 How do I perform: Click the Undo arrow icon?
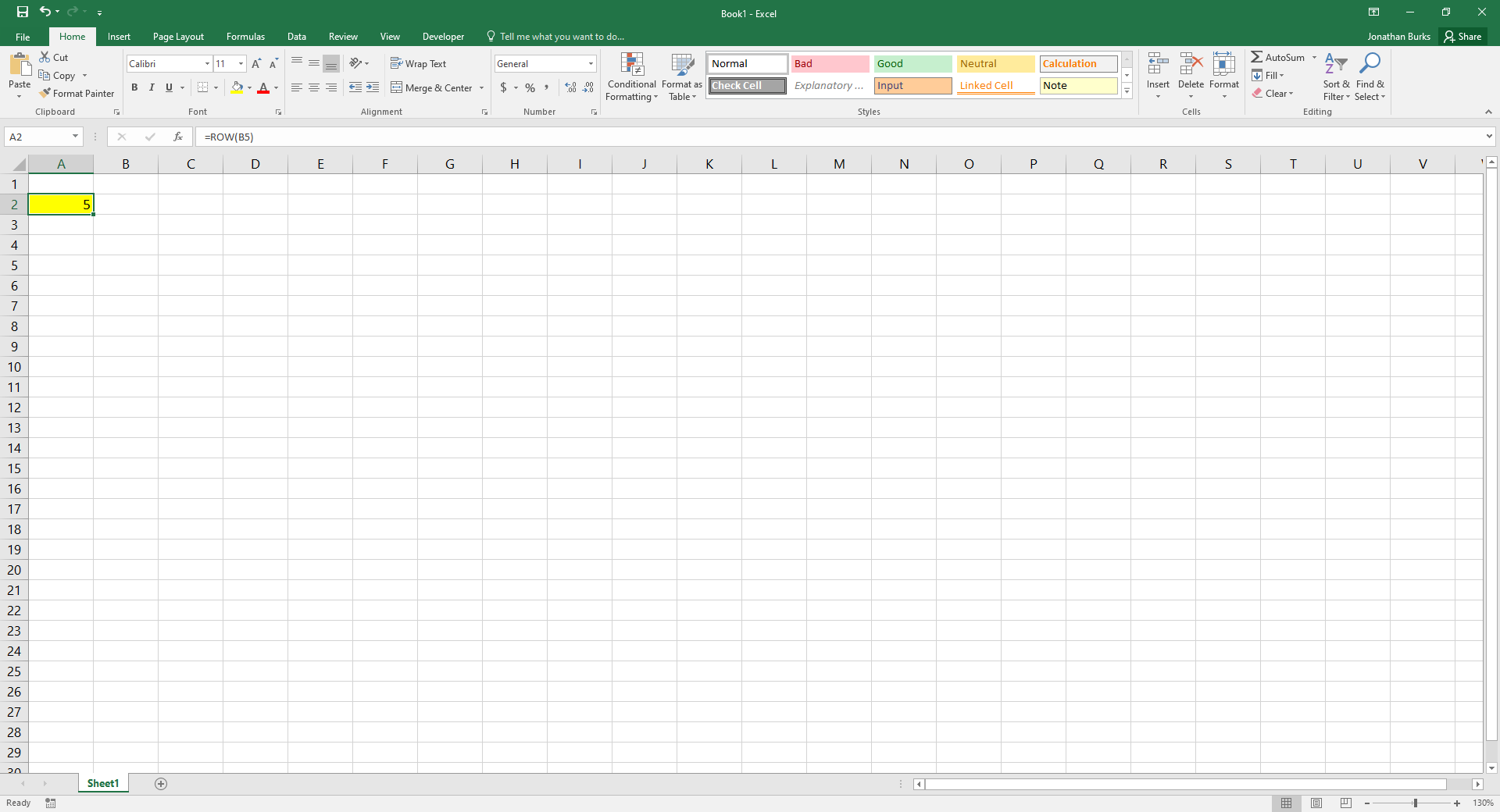[x=45, y=12]
